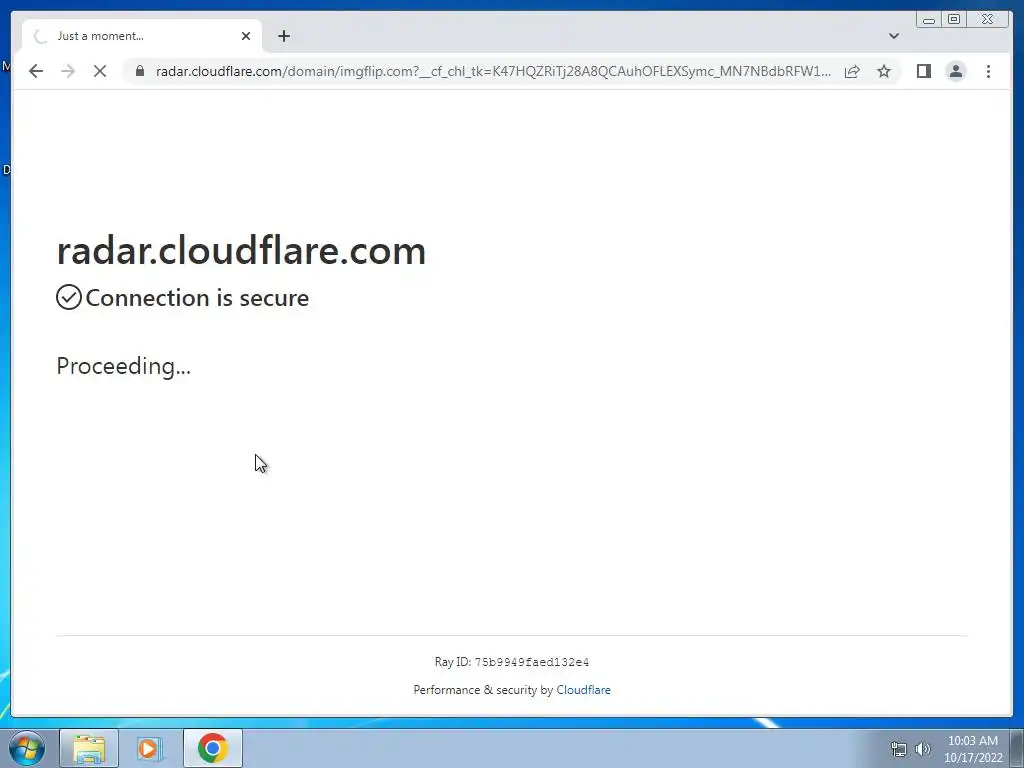Select the 'Just a moment...' tab
1024x768 pixels.
tap(142, 36)
